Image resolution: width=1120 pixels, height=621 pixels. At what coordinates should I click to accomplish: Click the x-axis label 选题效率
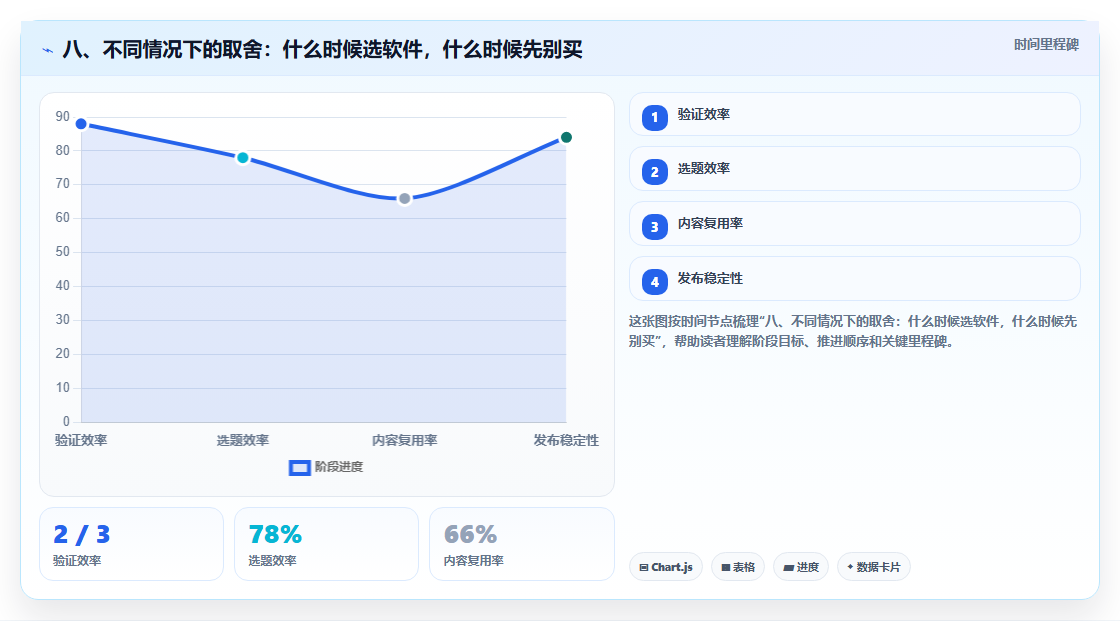tap(243, 440)
